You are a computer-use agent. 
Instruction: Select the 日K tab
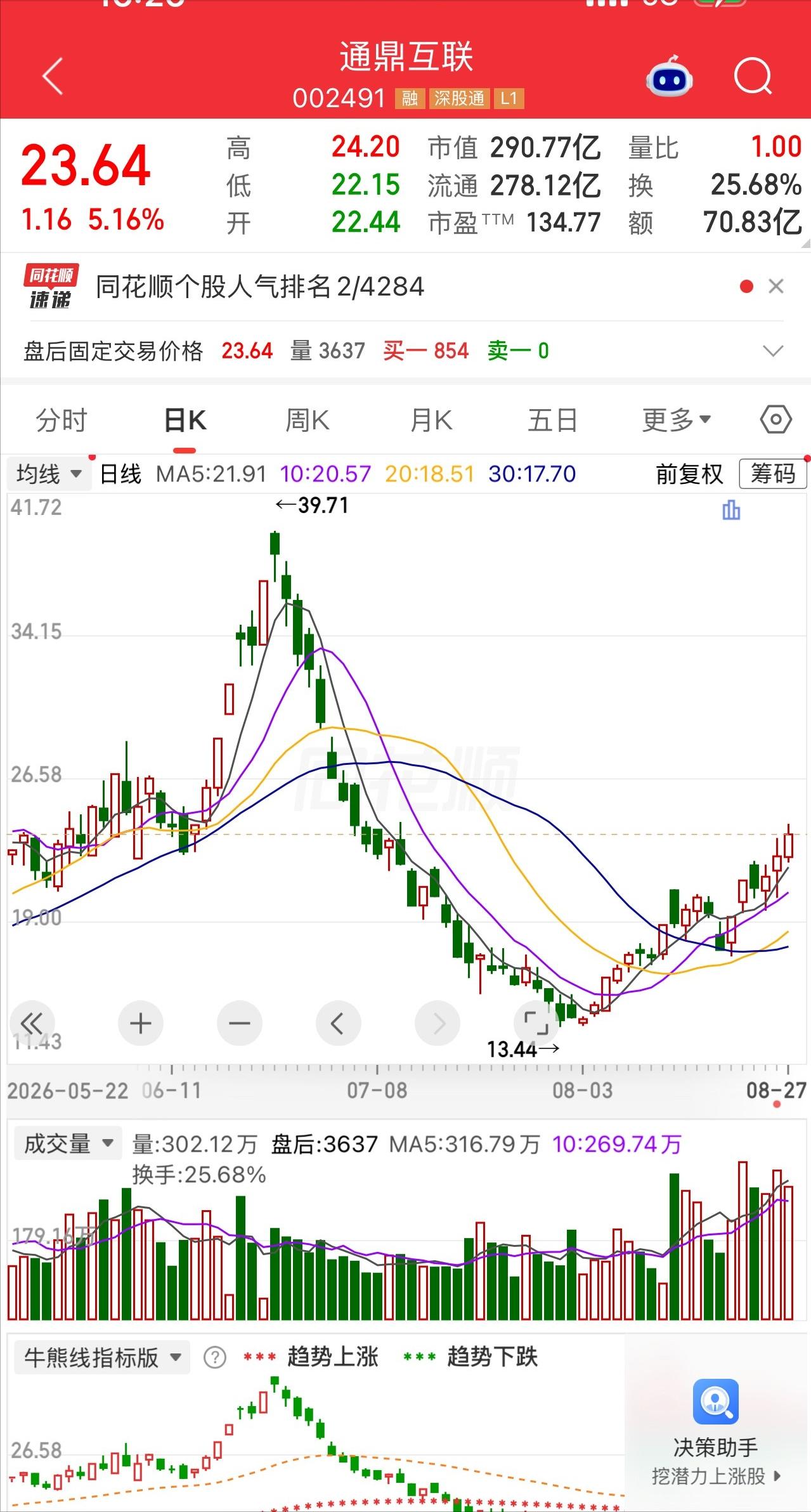(x=185, y=420)
